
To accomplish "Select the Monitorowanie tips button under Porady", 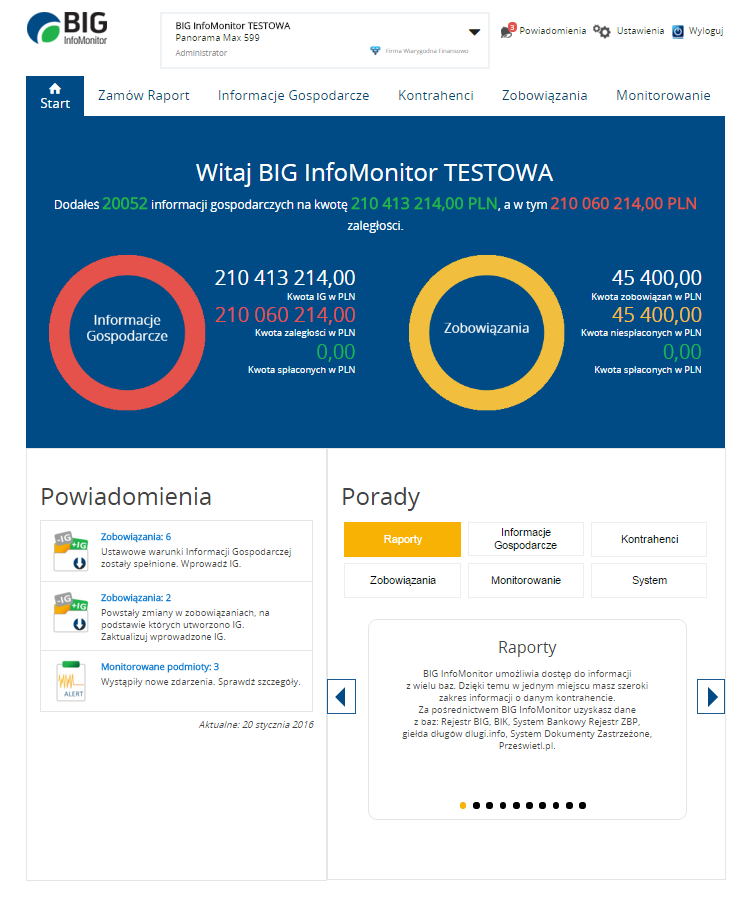I will pyautogui.click(x=526, y=581).
